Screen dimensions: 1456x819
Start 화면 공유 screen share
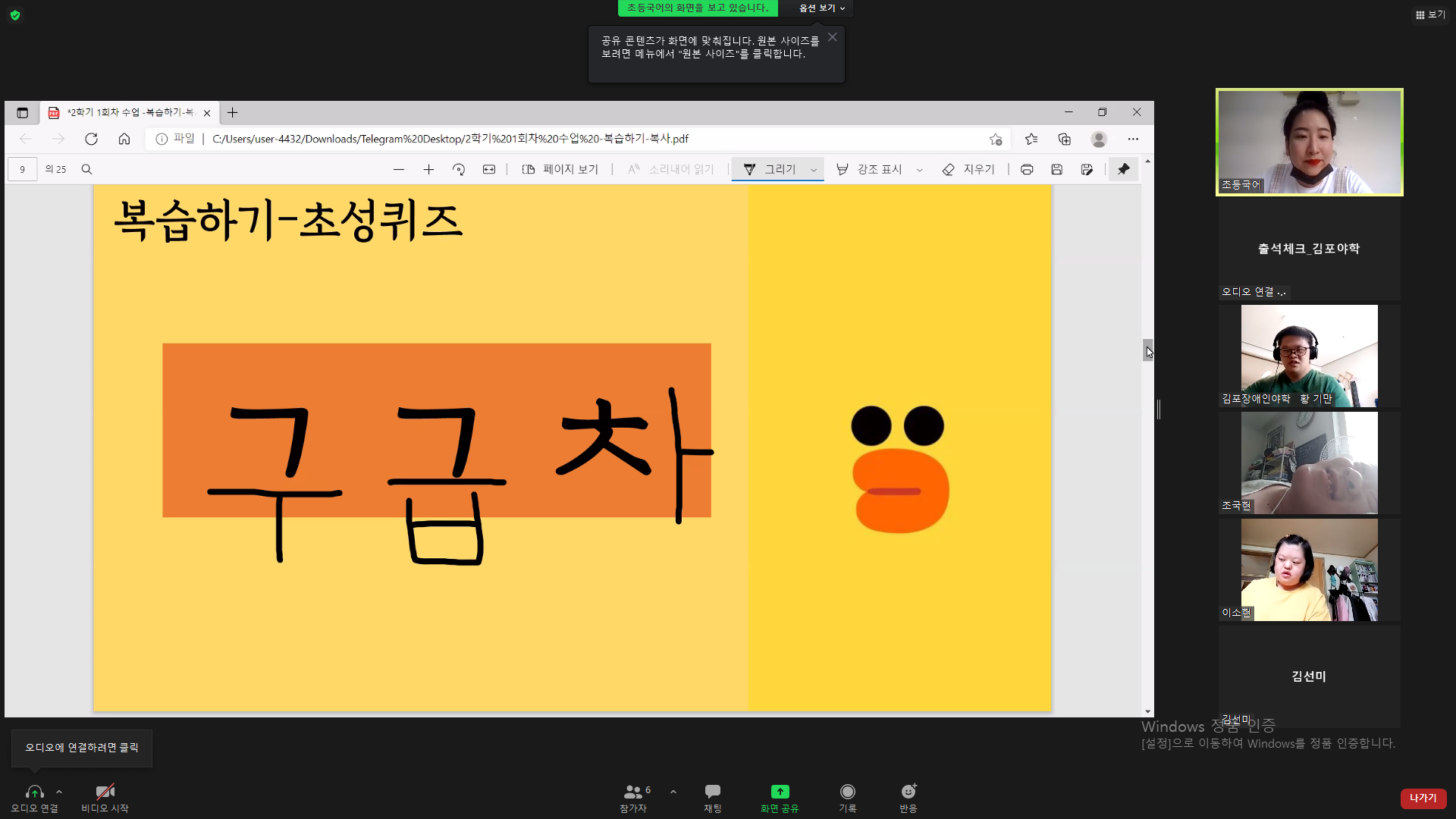coord(780,799)
